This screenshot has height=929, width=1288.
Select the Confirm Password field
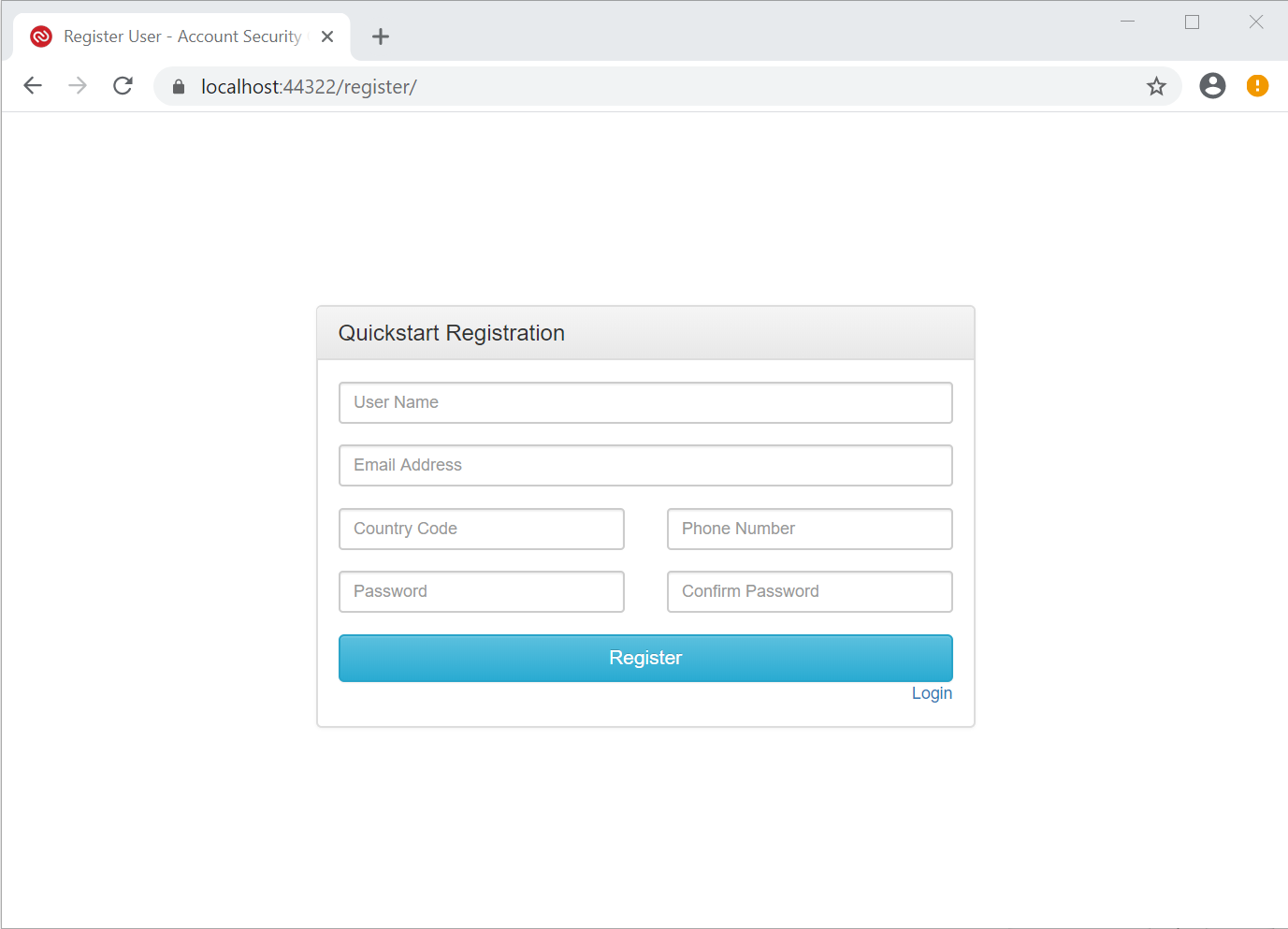(x=809, y=591)
